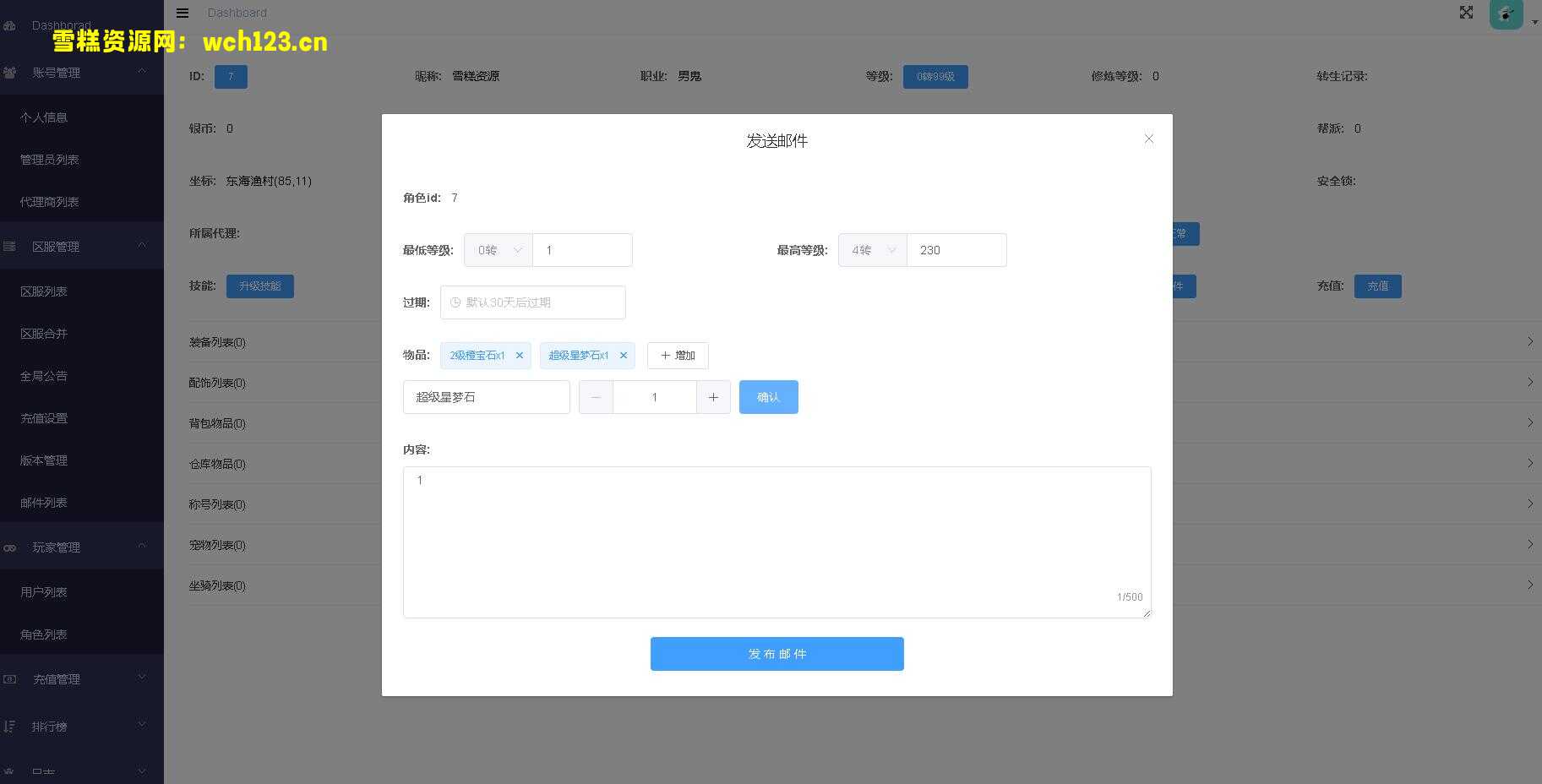
Task: Open 区服列表 in the sidebar
Action: pos(82,291)
